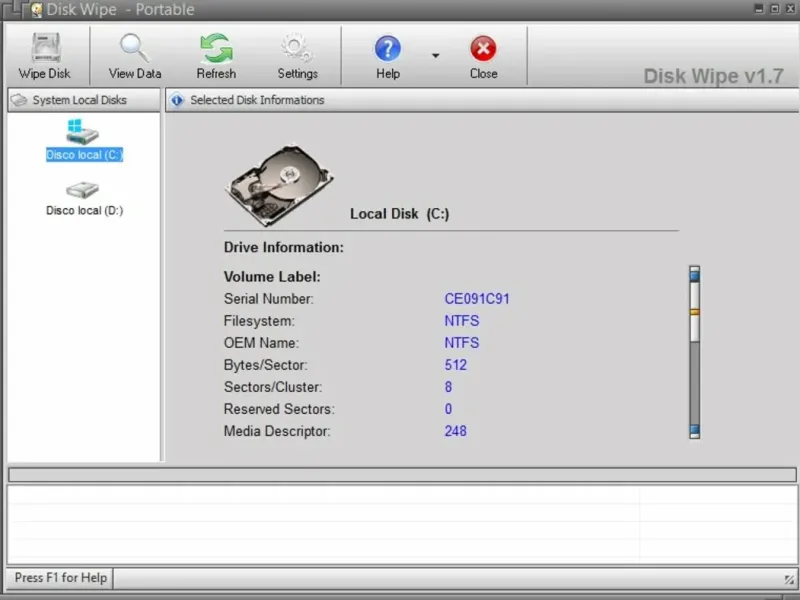The image size is (800, 600).
Task: Click the Volume Label heading
Action: point(272,277)
